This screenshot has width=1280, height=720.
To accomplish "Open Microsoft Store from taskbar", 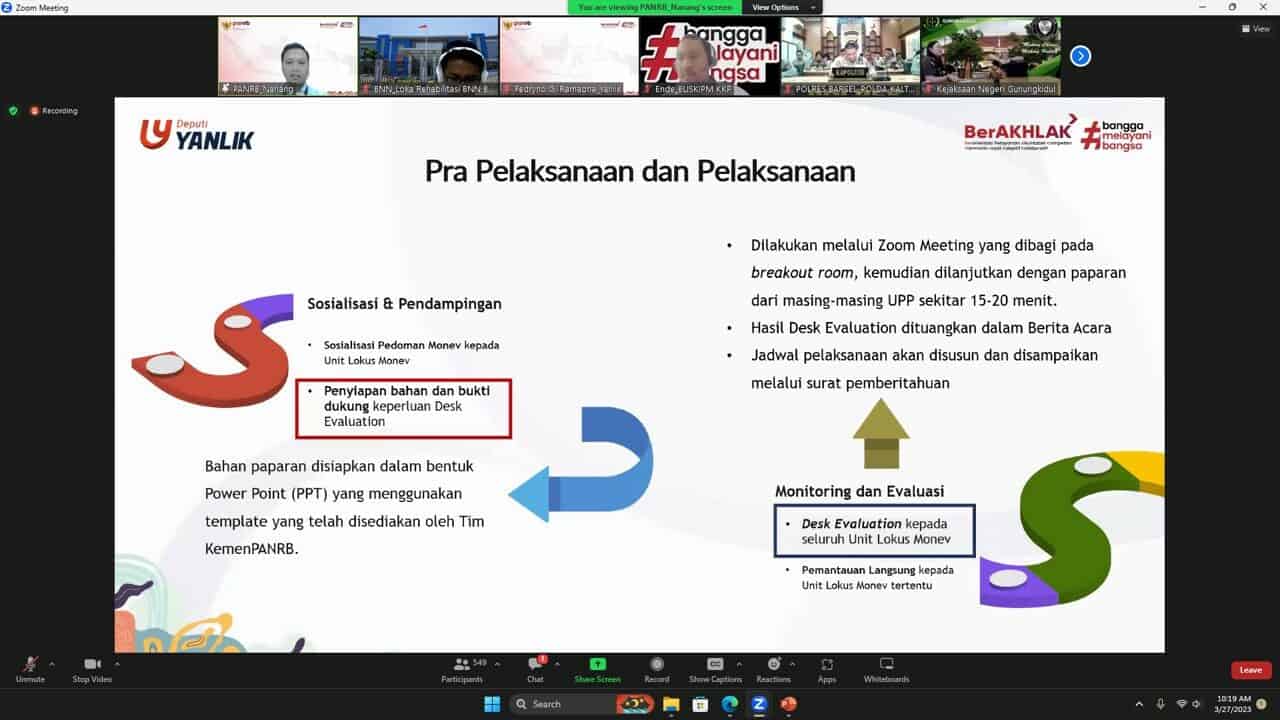I will (700, 704).
